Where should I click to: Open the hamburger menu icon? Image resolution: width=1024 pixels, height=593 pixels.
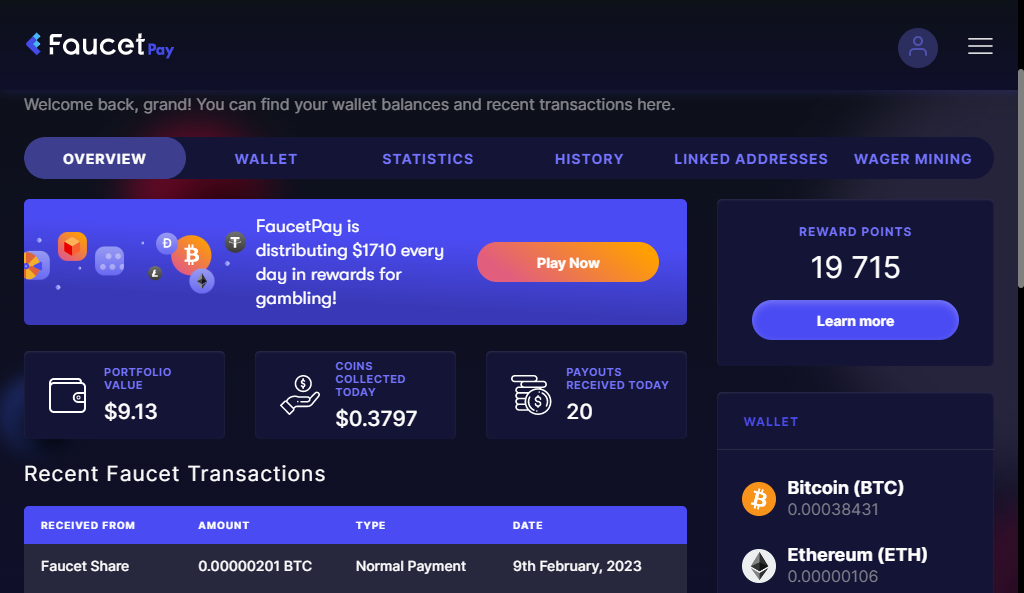click(980, 46)
